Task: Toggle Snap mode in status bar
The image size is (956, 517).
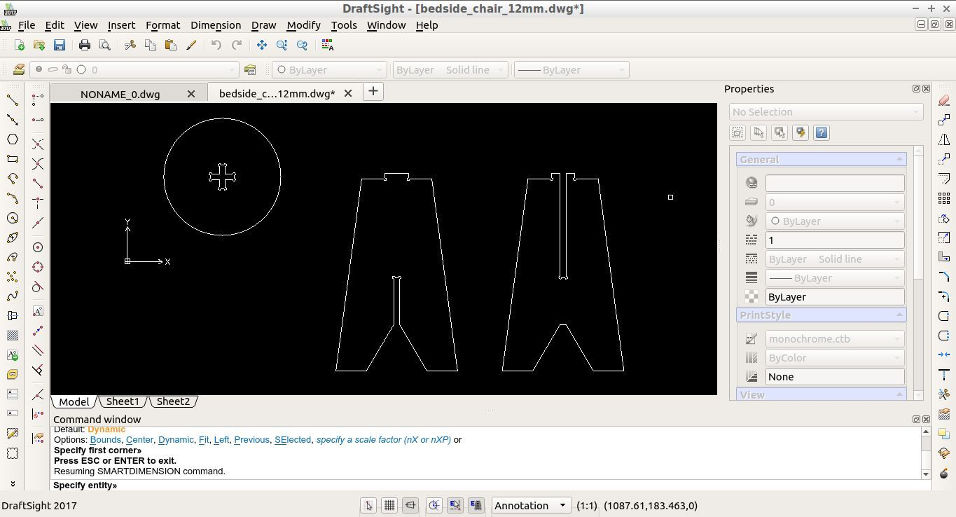Action: tap(368, 505)
